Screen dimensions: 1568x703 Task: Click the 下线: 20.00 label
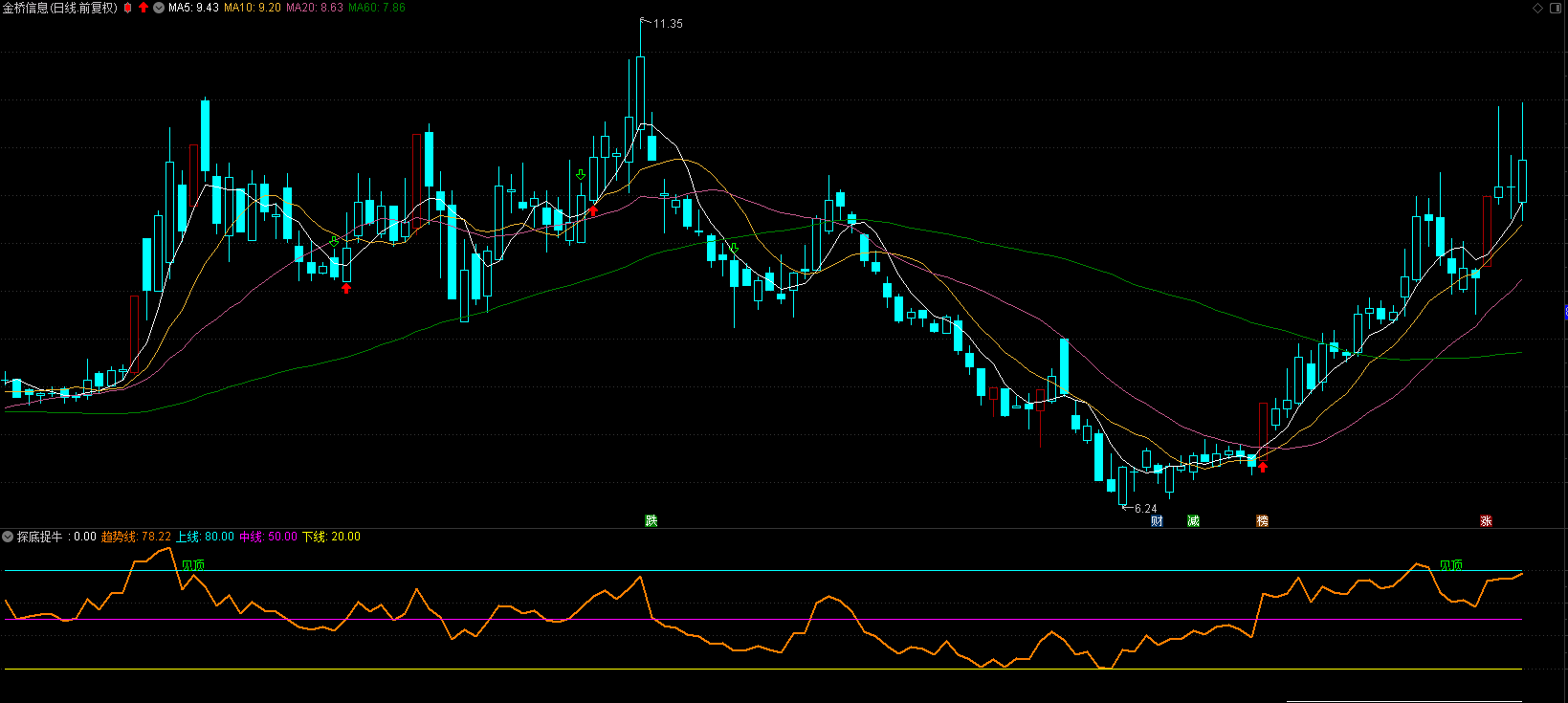click(x=331, y=537)
